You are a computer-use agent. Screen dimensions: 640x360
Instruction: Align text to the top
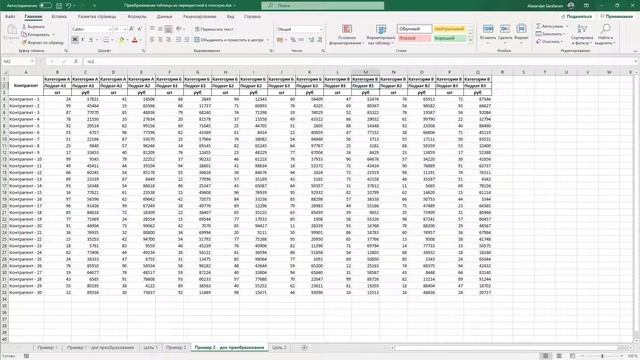[x=152, y=29]
